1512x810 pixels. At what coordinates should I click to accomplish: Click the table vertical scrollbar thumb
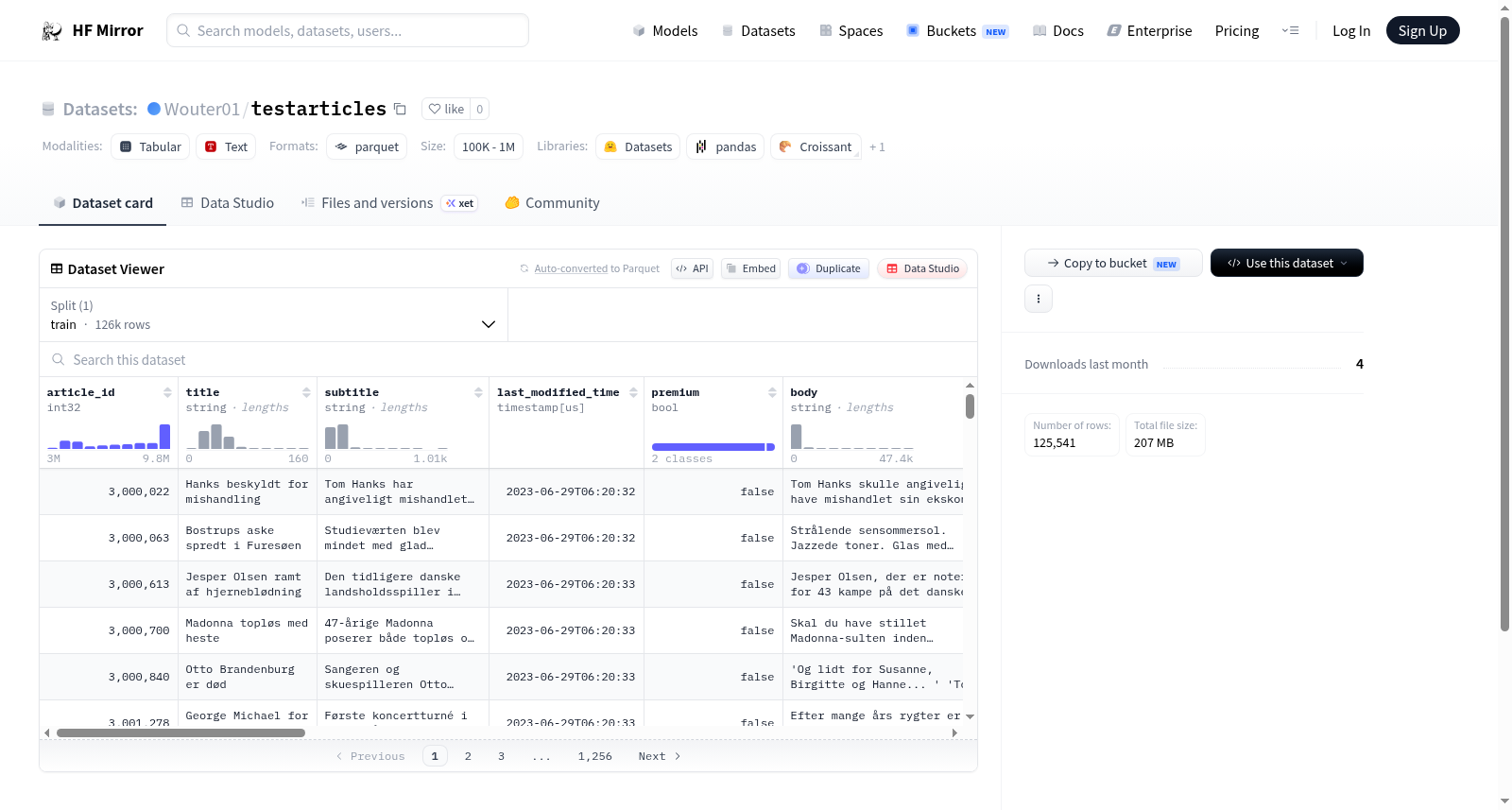pos(970,406)
